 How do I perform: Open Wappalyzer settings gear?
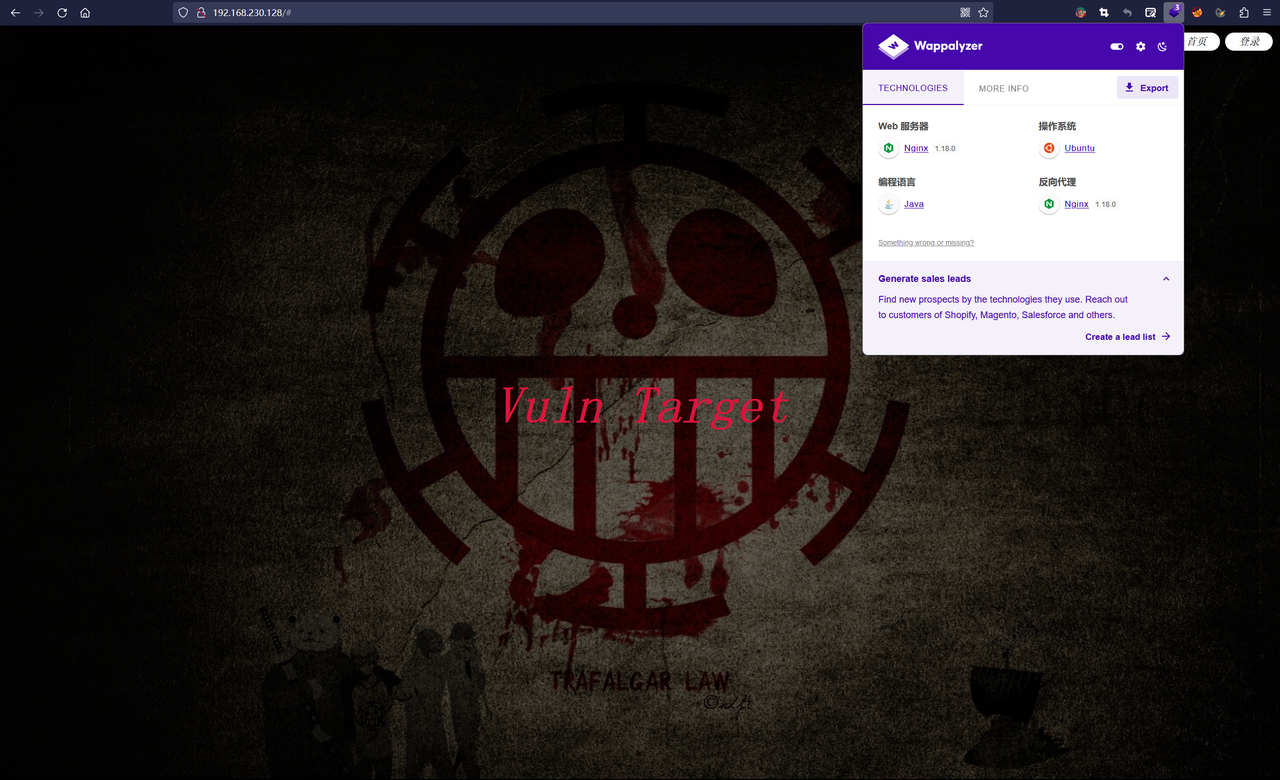[x=1140, y=47]
